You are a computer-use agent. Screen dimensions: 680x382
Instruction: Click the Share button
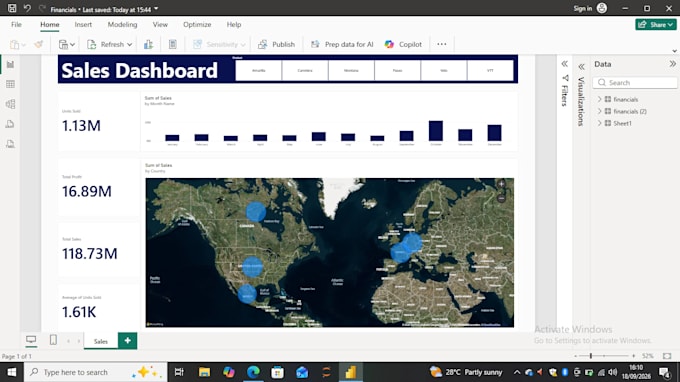pyautogui.click(x=656, y=25)
